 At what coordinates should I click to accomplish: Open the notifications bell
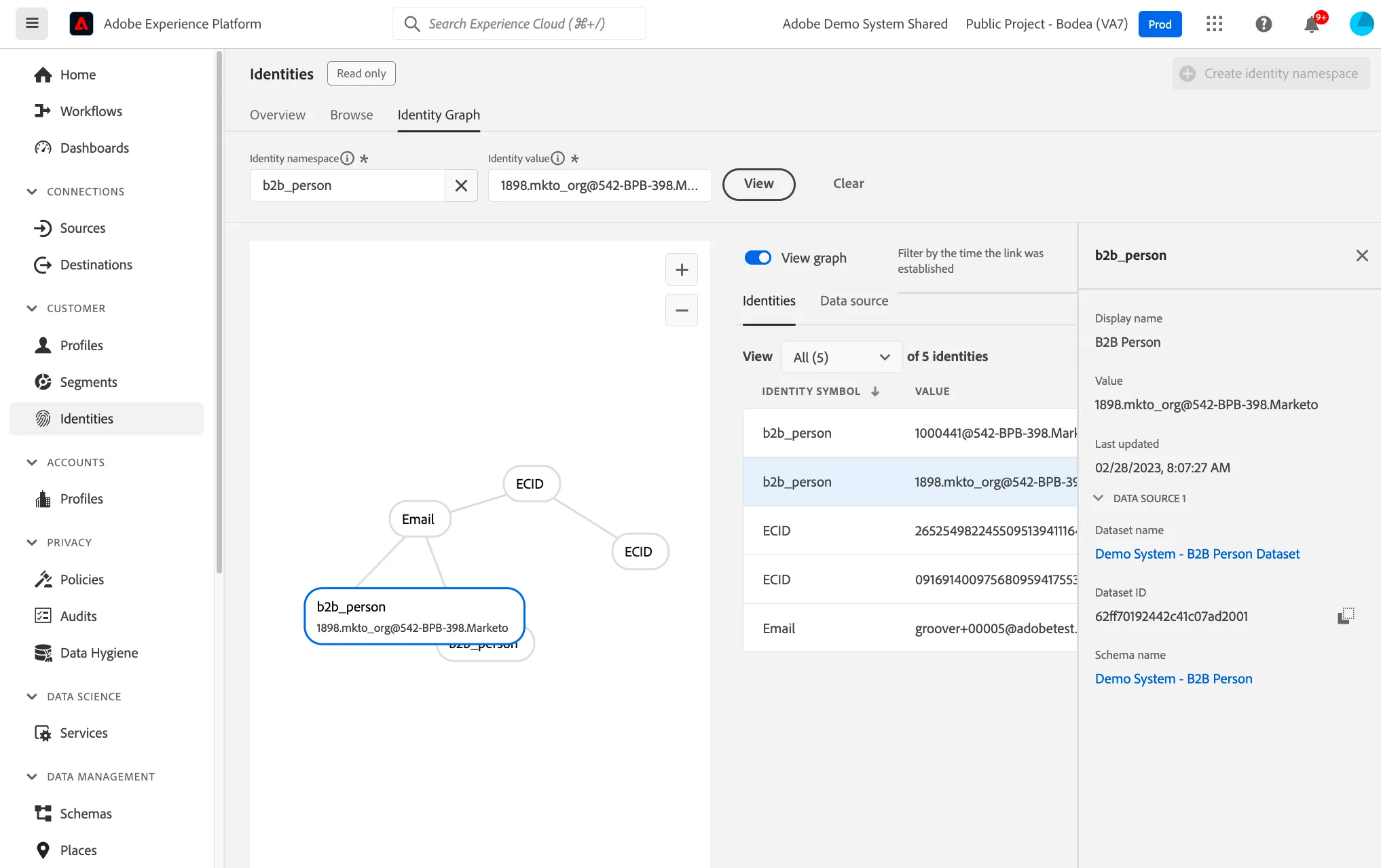[1312, 24]
